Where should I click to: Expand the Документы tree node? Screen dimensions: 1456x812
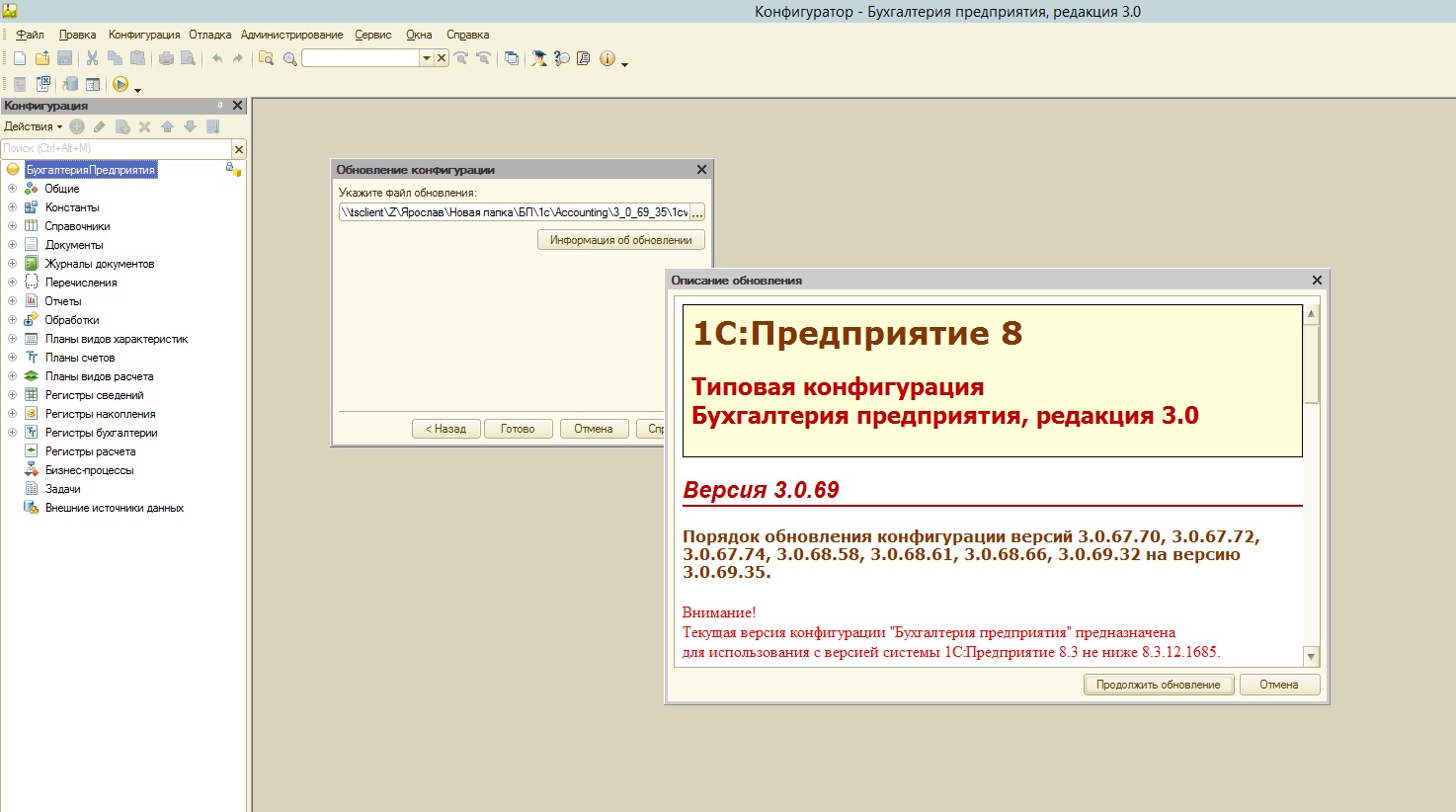12,245
